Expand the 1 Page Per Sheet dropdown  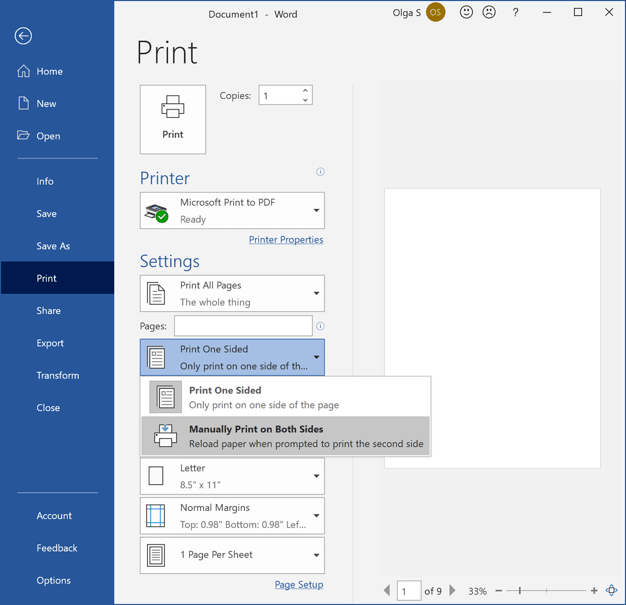coord(232,555)
